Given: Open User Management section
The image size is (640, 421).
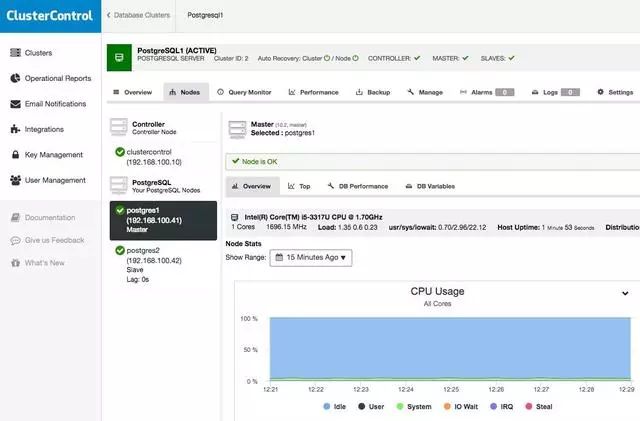Looking at the screenshot, I should point(55,180).
